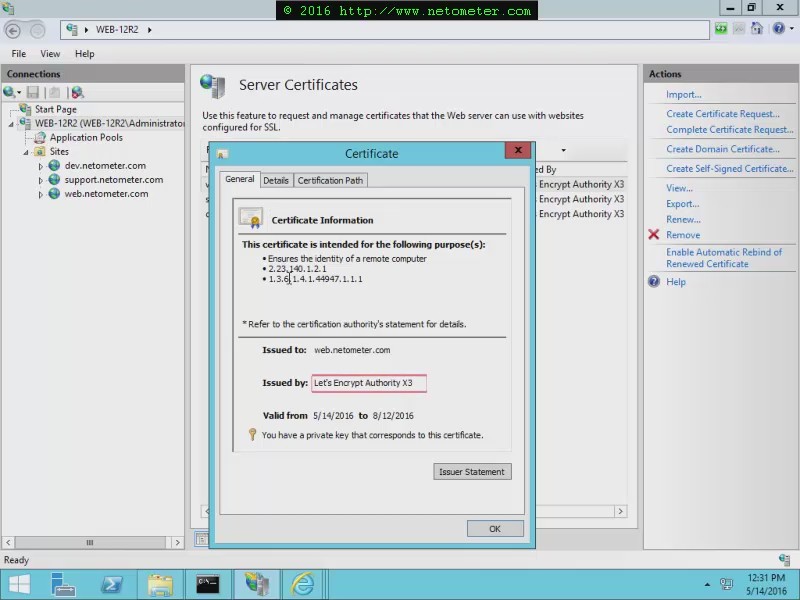Click the dev.netometer.com globe icon
This screenshot has width=800, height=600.
pyautogui.click(x=55, y=165)
